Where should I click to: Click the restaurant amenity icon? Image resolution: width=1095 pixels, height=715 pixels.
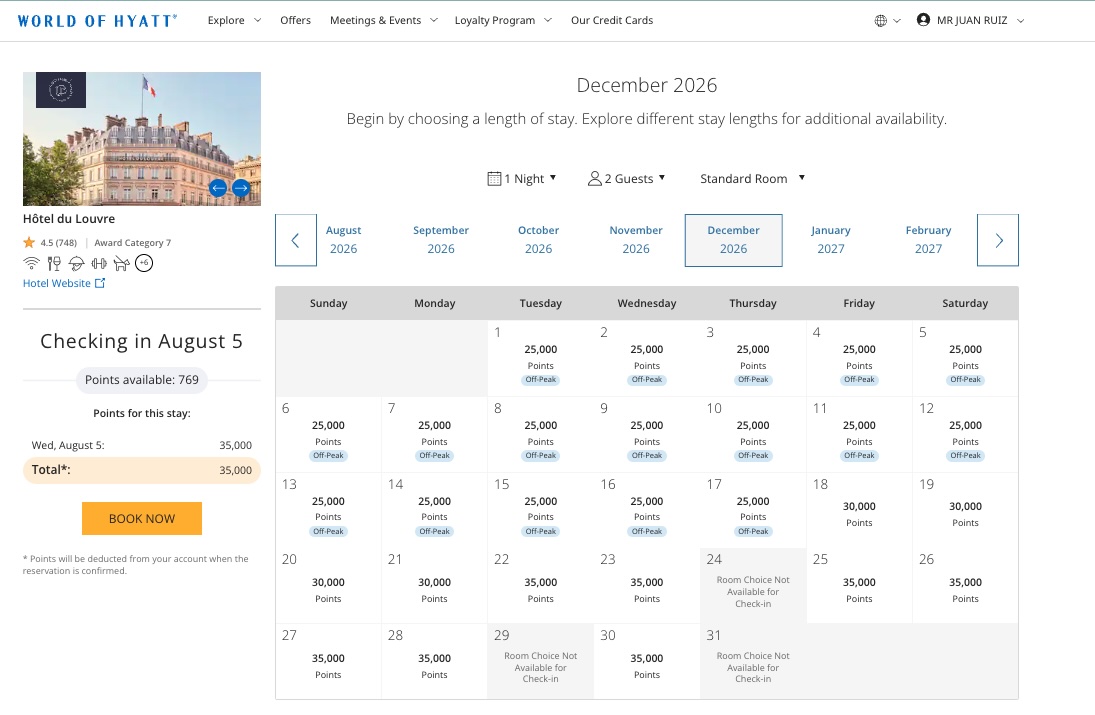(54, 263)
